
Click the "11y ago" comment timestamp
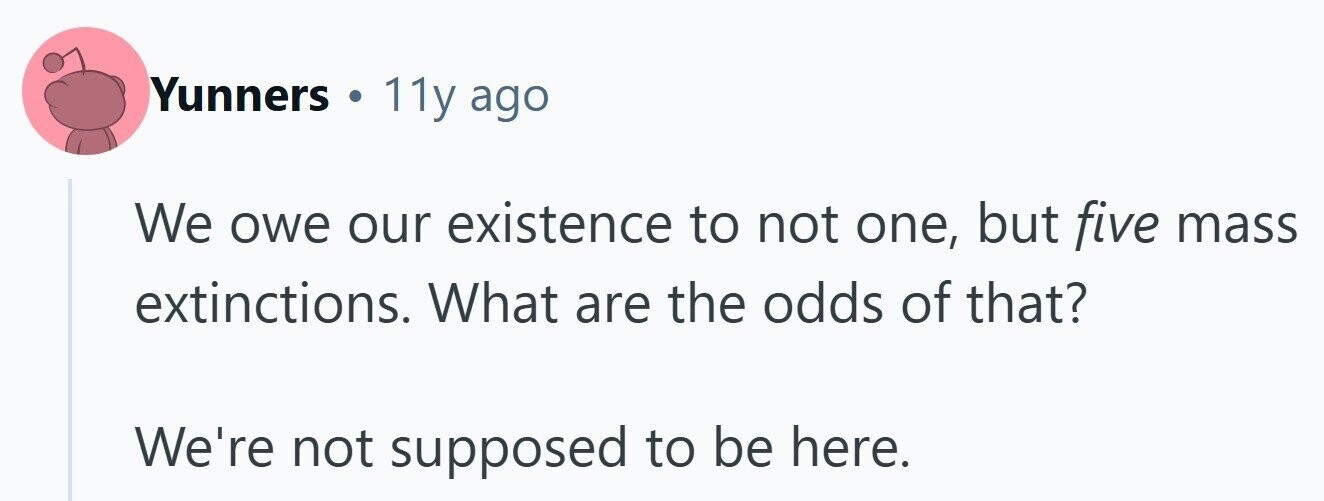point(465,96)
